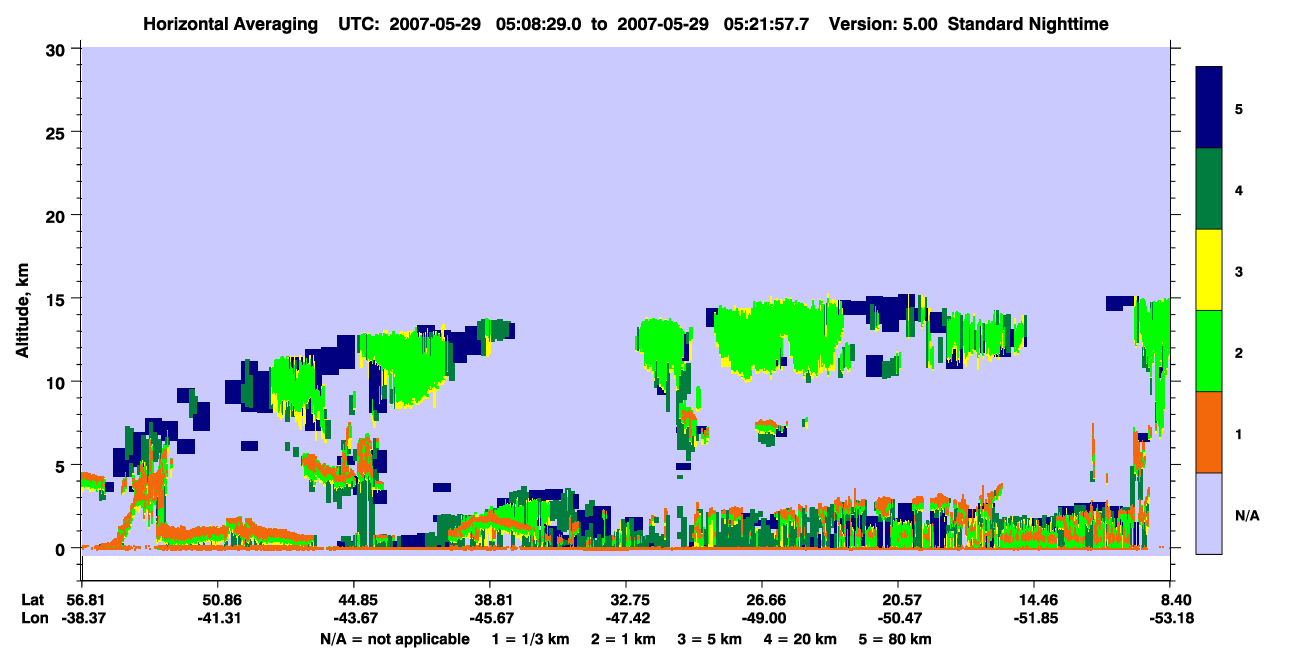1300x667 pixels.
Task: Click the longitude value '-45.67'
Action: pyautogui.click(x=490, y=619)
